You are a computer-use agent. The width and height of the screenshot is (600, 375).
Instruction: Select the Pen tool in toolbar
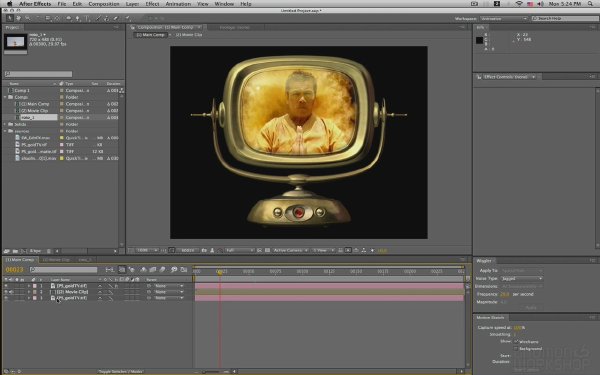pos(77,18)
